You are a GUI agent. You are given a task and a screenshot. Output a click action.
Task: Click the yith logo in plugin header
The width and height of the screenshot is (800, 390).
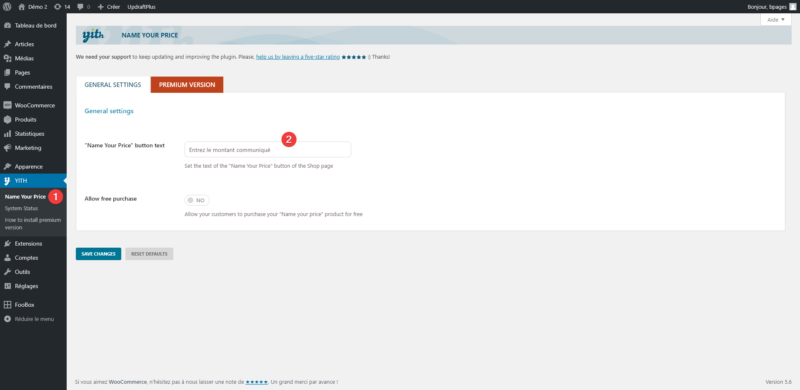tap(93, 35)
